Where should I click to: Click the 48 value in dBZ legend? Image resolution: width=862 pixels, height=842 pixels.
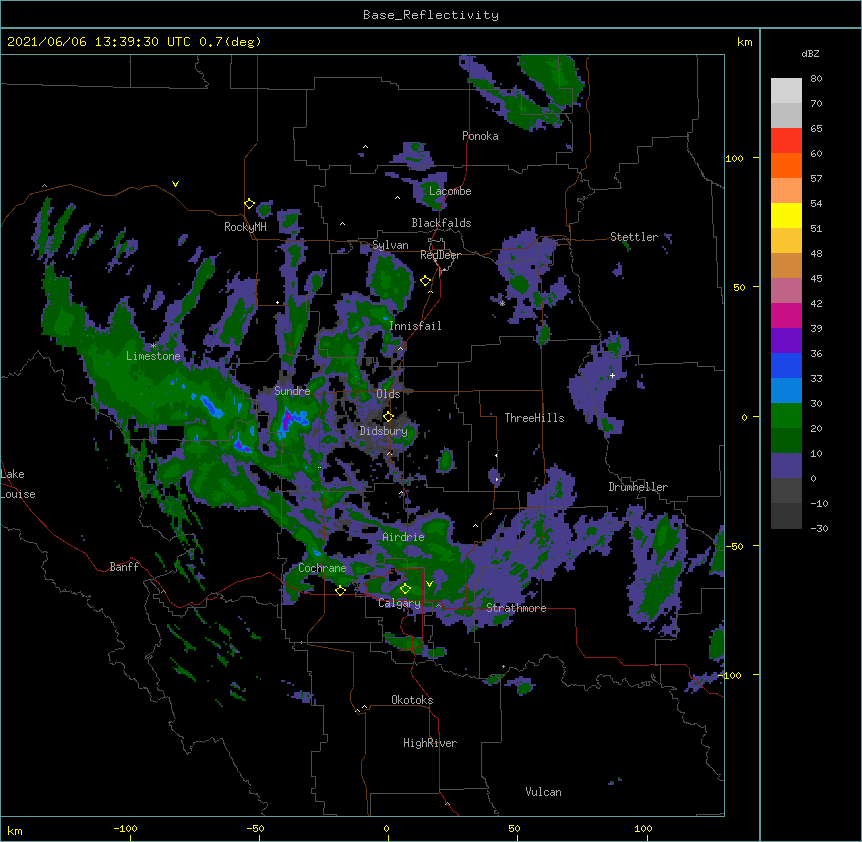(816, 253)
